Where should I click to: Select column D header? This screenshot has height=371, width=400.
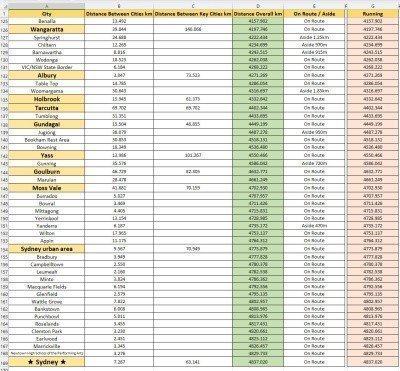coord(258,6)
